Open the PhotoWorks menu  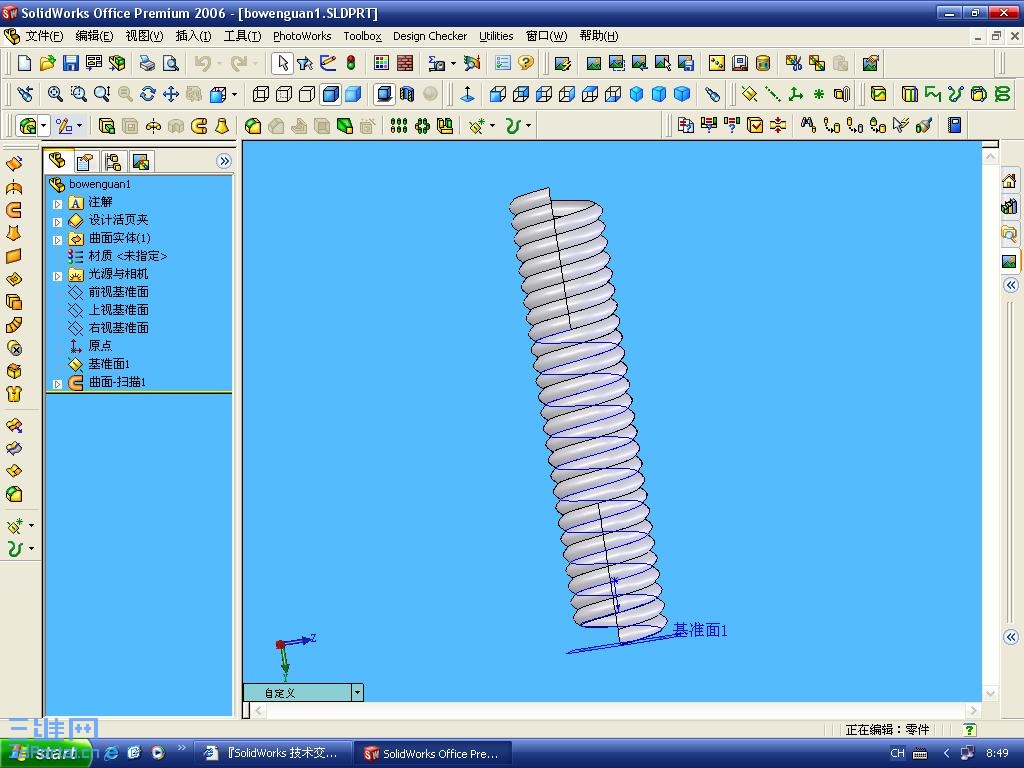[x=302, y=36]
